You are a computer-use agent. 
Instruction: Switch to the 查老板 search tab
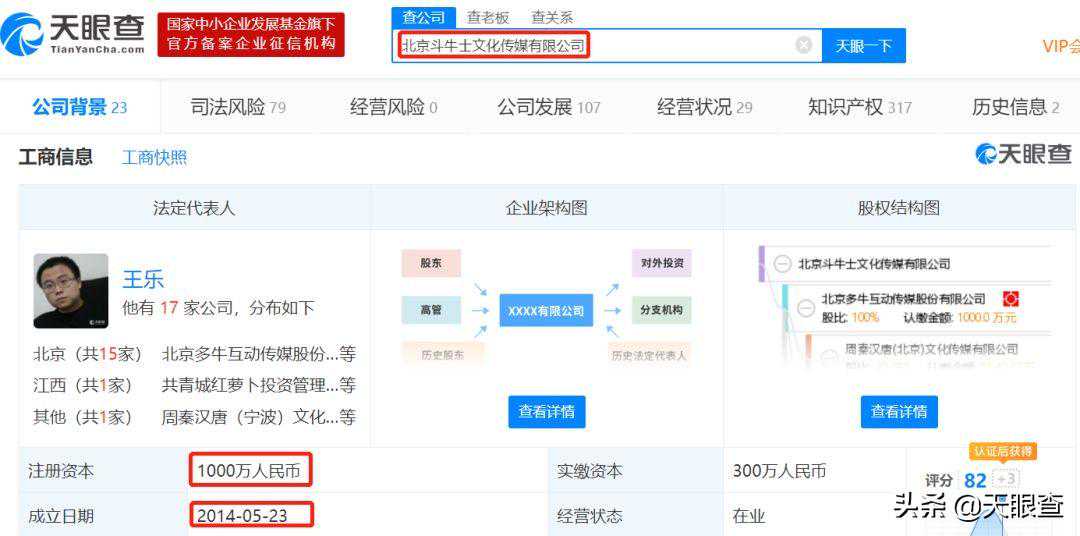click(x=488, y=17)
